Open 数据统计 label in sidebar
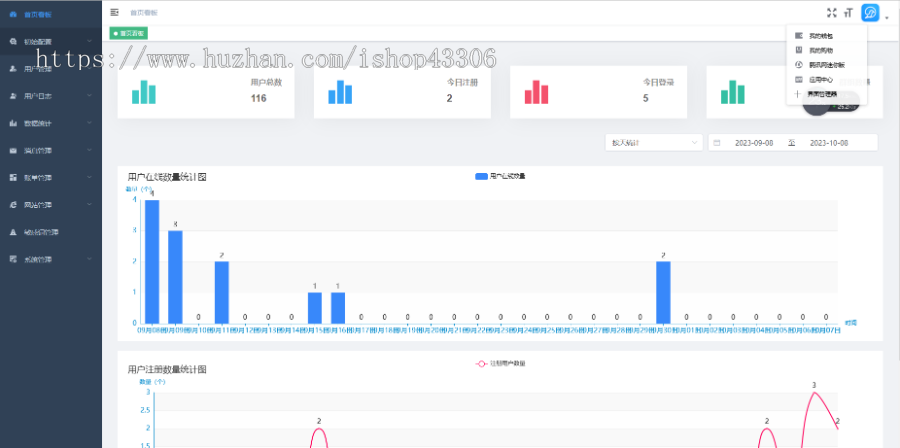The width and height of the screenshot is (900, 448). pos(38,123)
